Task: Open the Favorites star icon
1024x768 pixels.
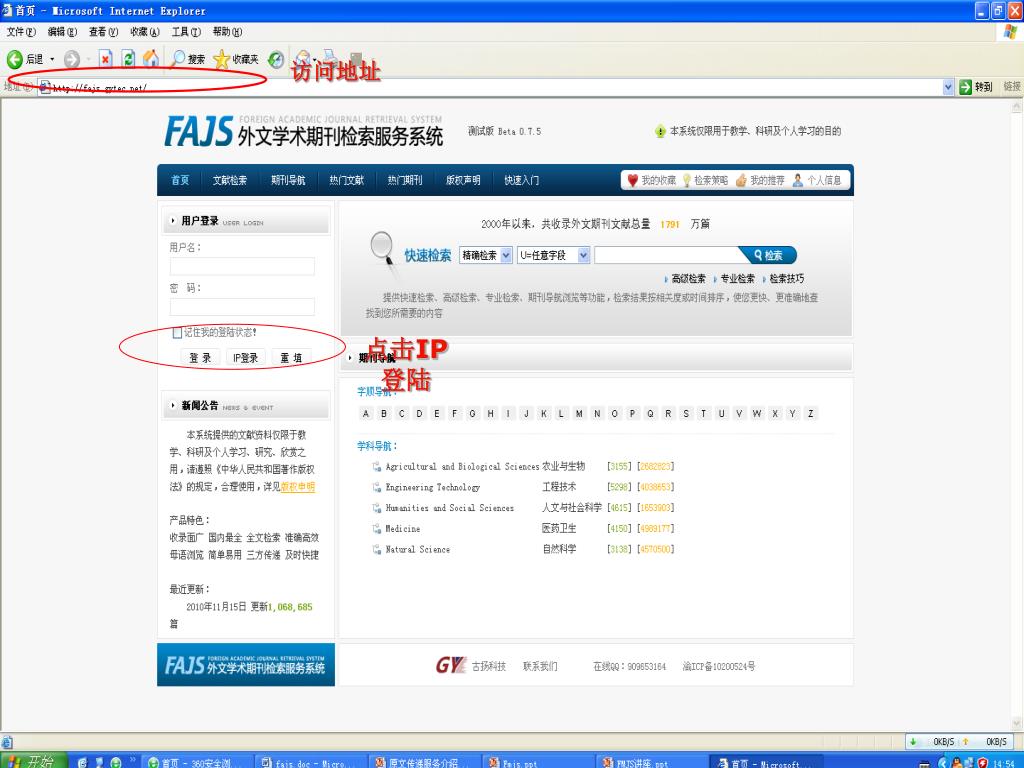Action: (222, 59)
